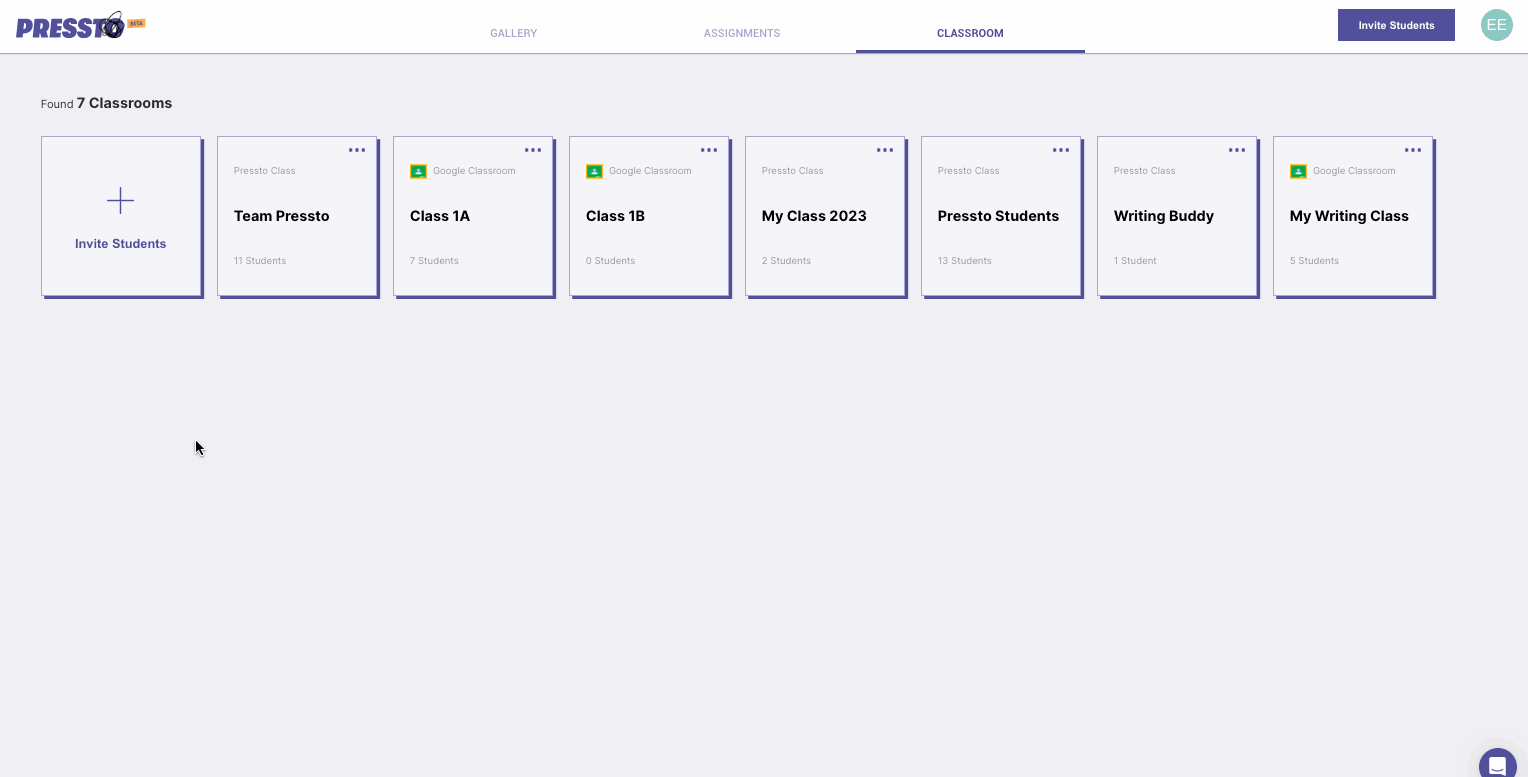Open the Pressto Students classroom title
The image size is (1528, 777).
click(x=998, y=216)
